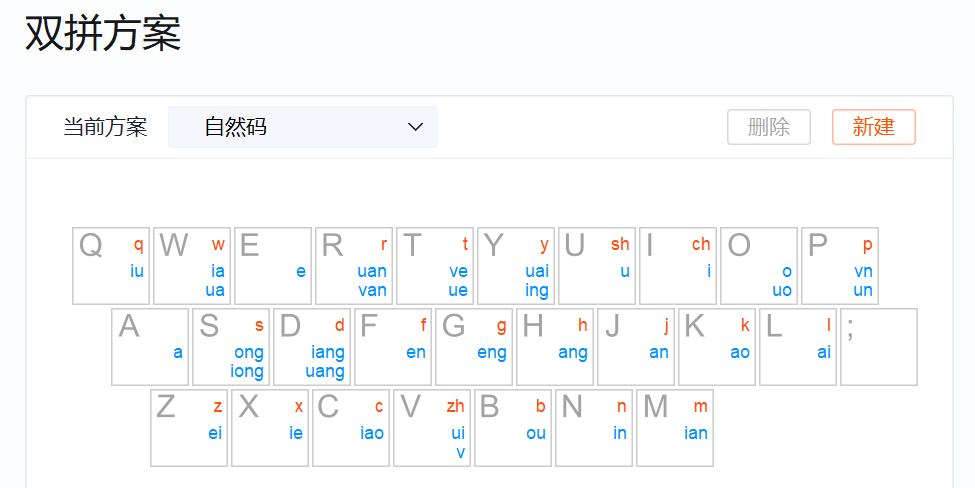This screenshot has width=975, height=488.
Task: Select the H key mapped to ang
Action: pos(555,347)
